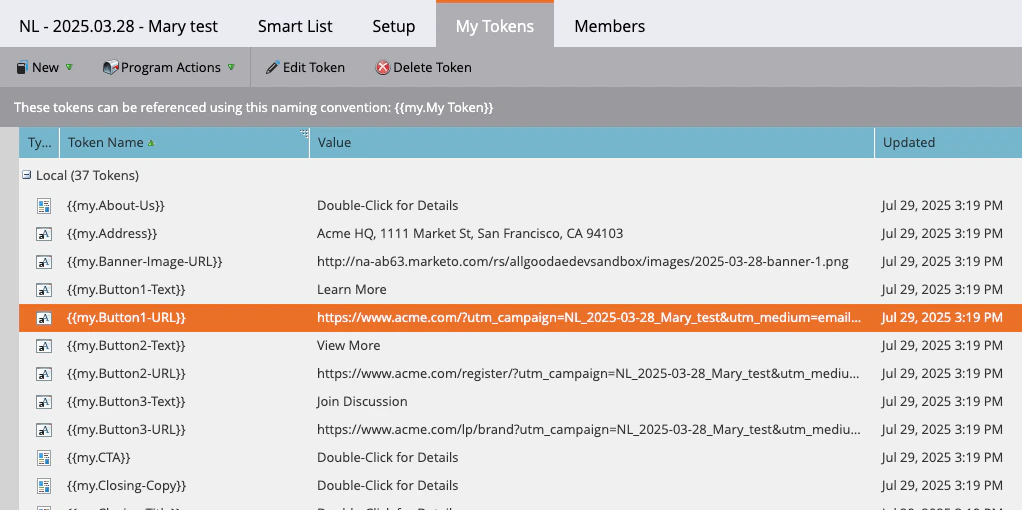This screenshot has height=510, width=1022.
Task: Select the {{my.Closing-Copy}} token name
Action: [x=126, y=486]
